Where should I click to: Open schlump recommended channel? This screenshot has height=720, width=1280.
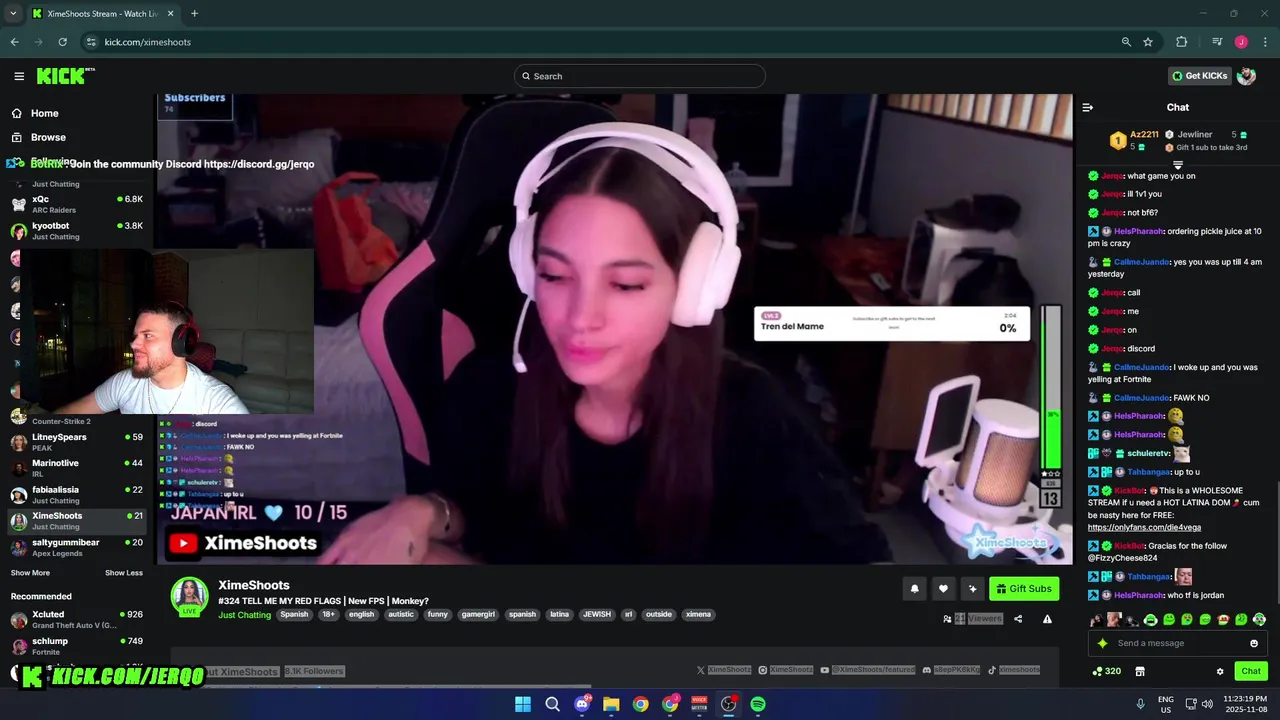click(x=78, y=646)
